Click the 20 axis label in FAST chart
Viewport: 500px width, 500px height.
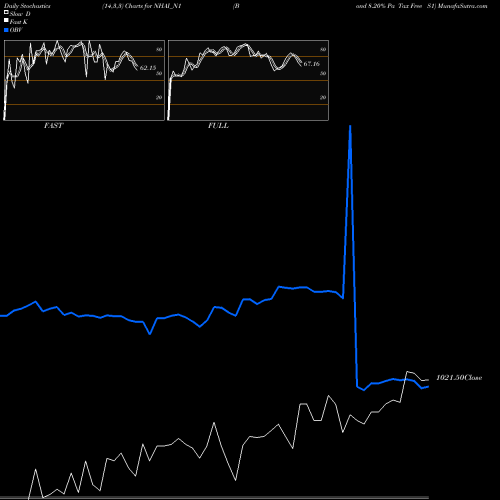tap(159, 97)
